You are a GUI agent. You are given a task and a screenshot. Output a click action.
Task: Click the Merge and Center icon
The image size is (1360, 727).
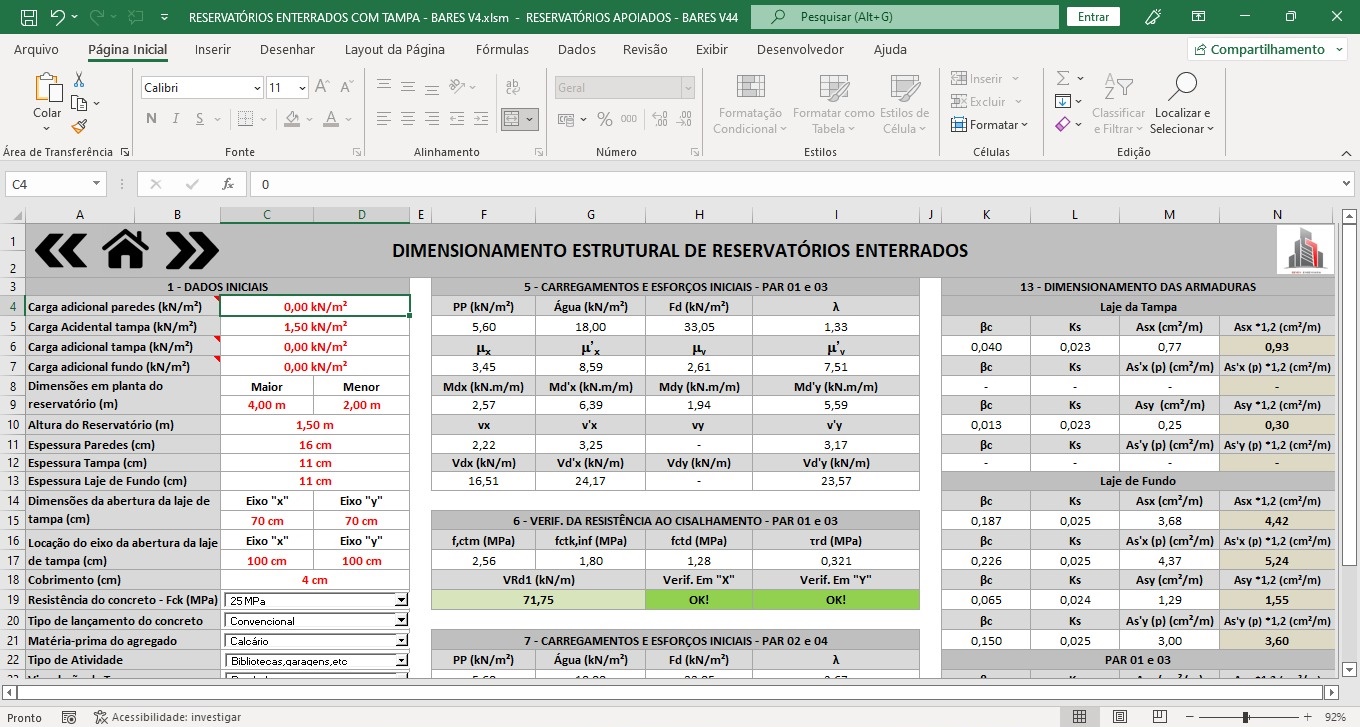tap(511, 119)
